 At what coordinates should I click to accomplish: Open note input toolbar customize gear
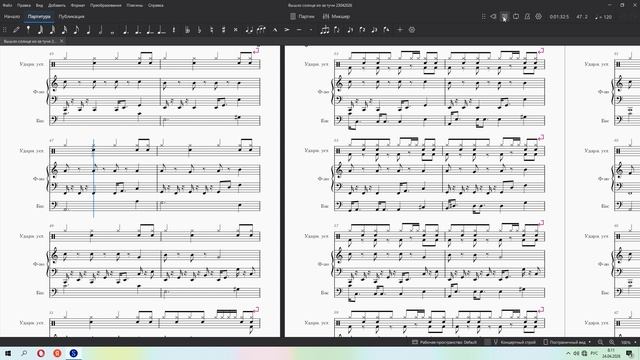pyautogui.click(x=412, y=29)
